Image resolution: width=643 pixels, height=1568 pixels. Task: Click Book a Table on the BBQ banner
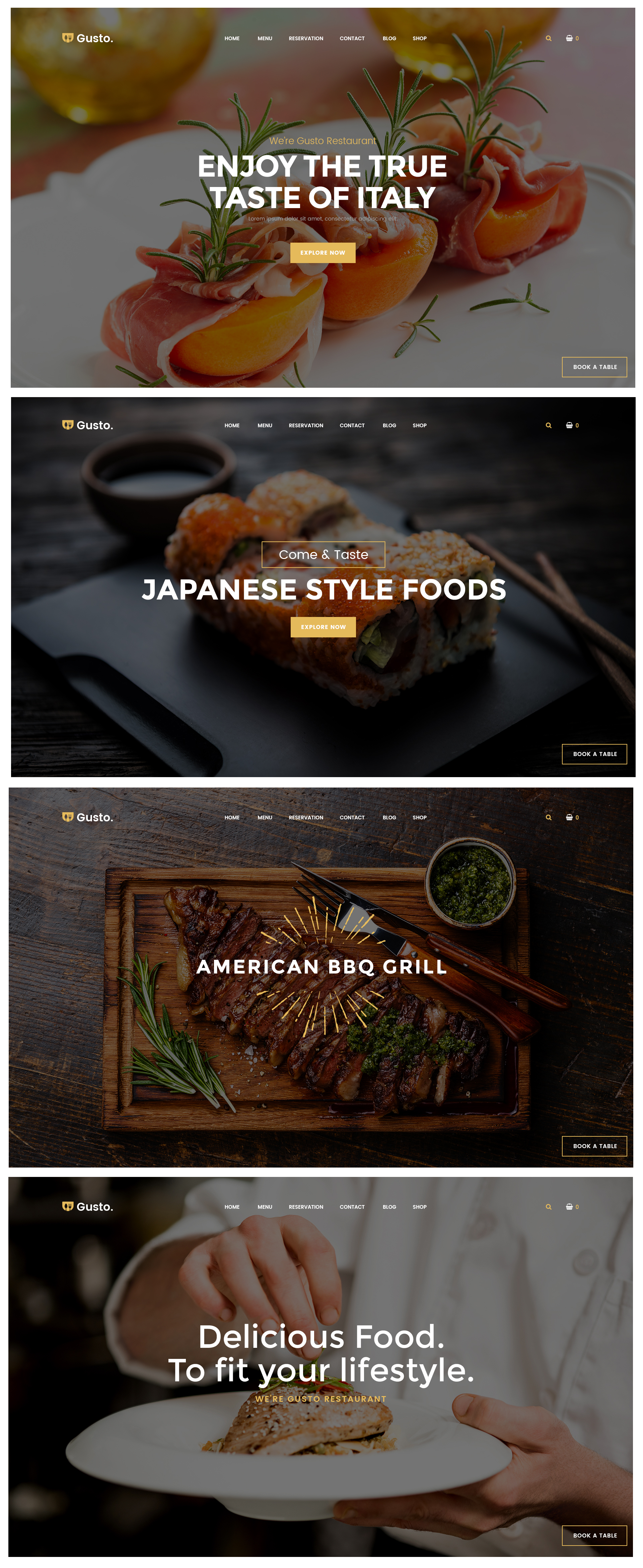tap(594, 1146)
